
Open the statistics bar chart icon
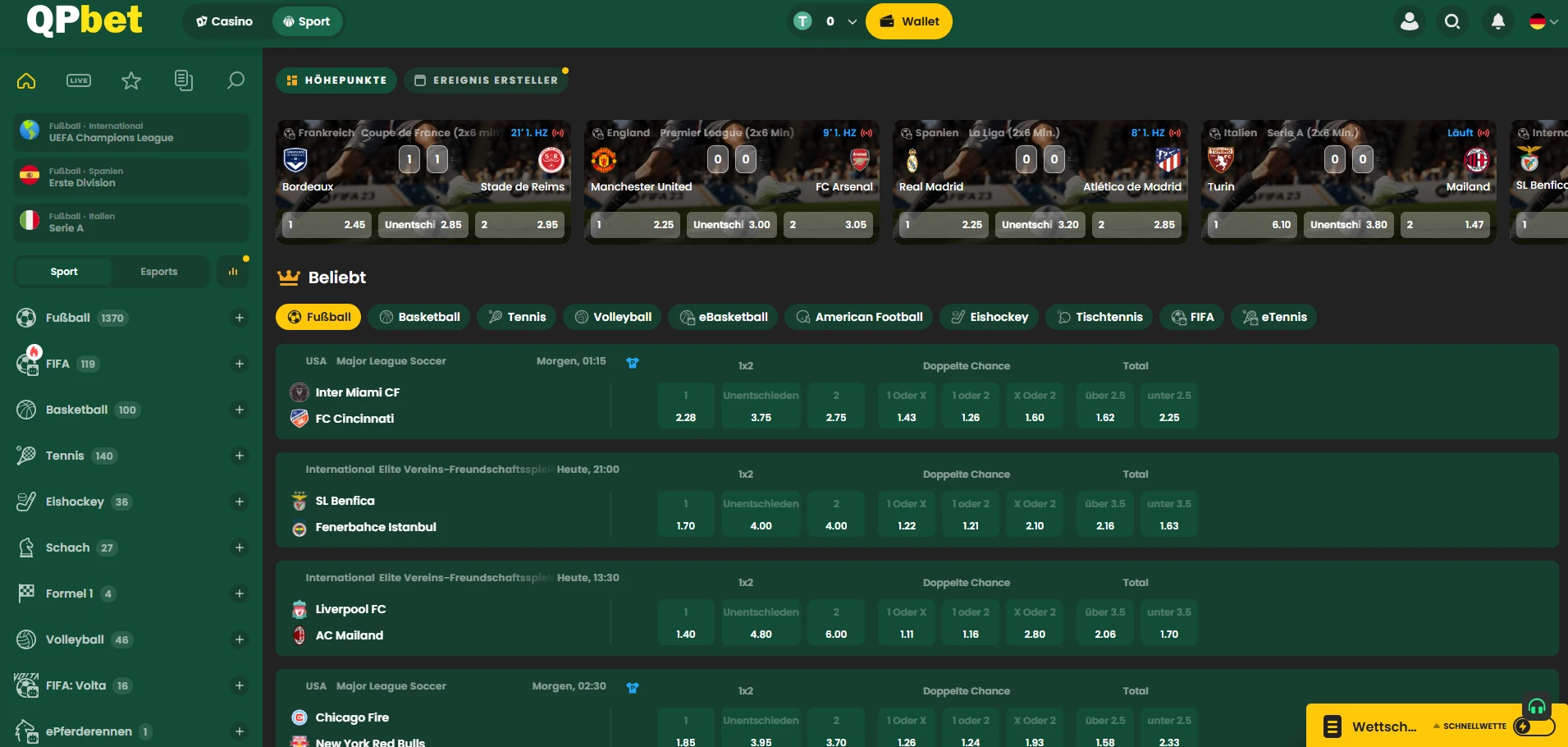tap(233, 272)
